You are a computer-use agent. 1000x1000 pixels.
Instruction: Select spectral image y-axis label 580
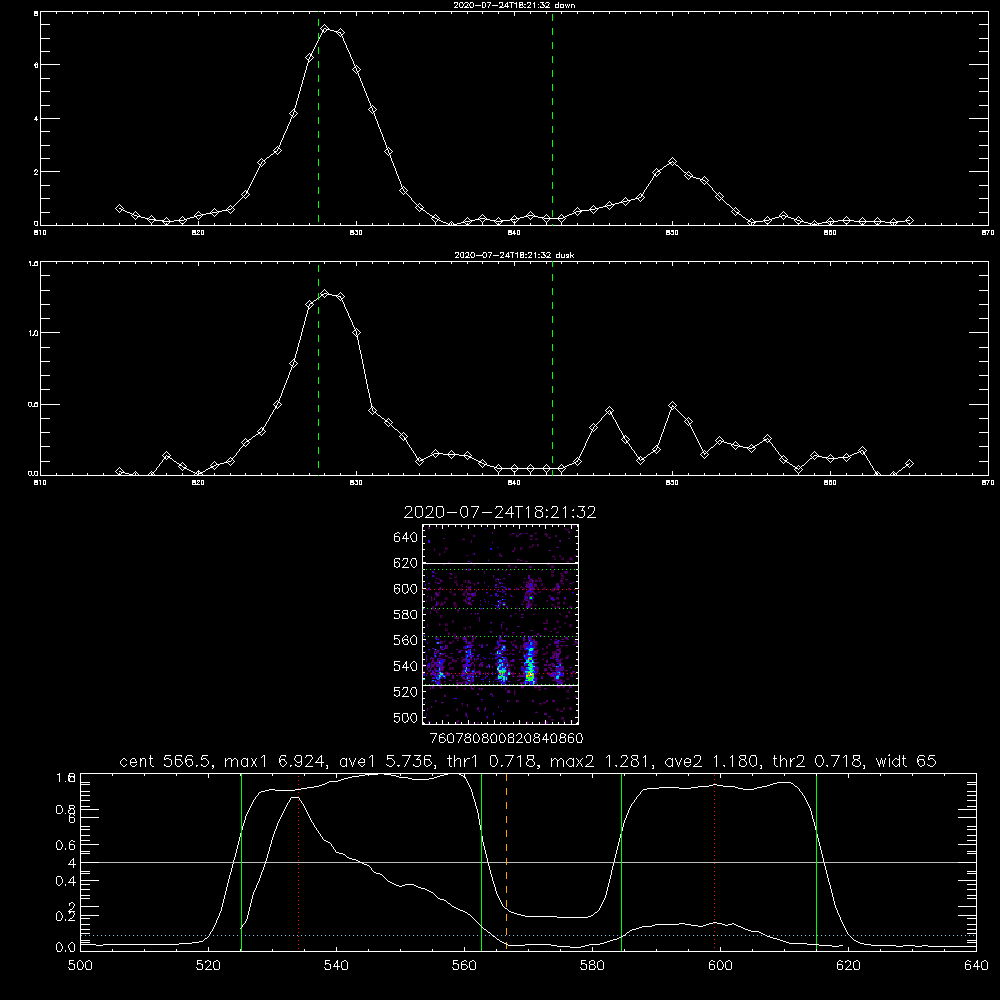pos(406,615)
